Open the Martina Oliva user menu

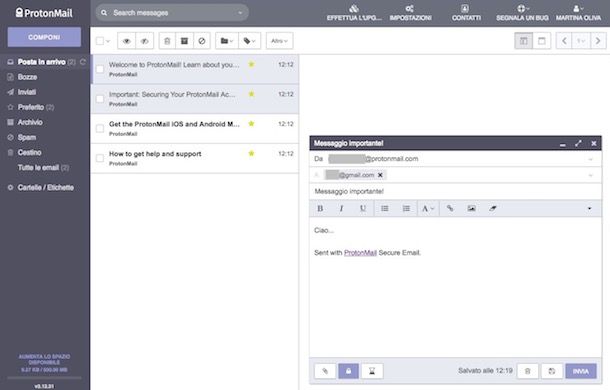pos(578,13)
